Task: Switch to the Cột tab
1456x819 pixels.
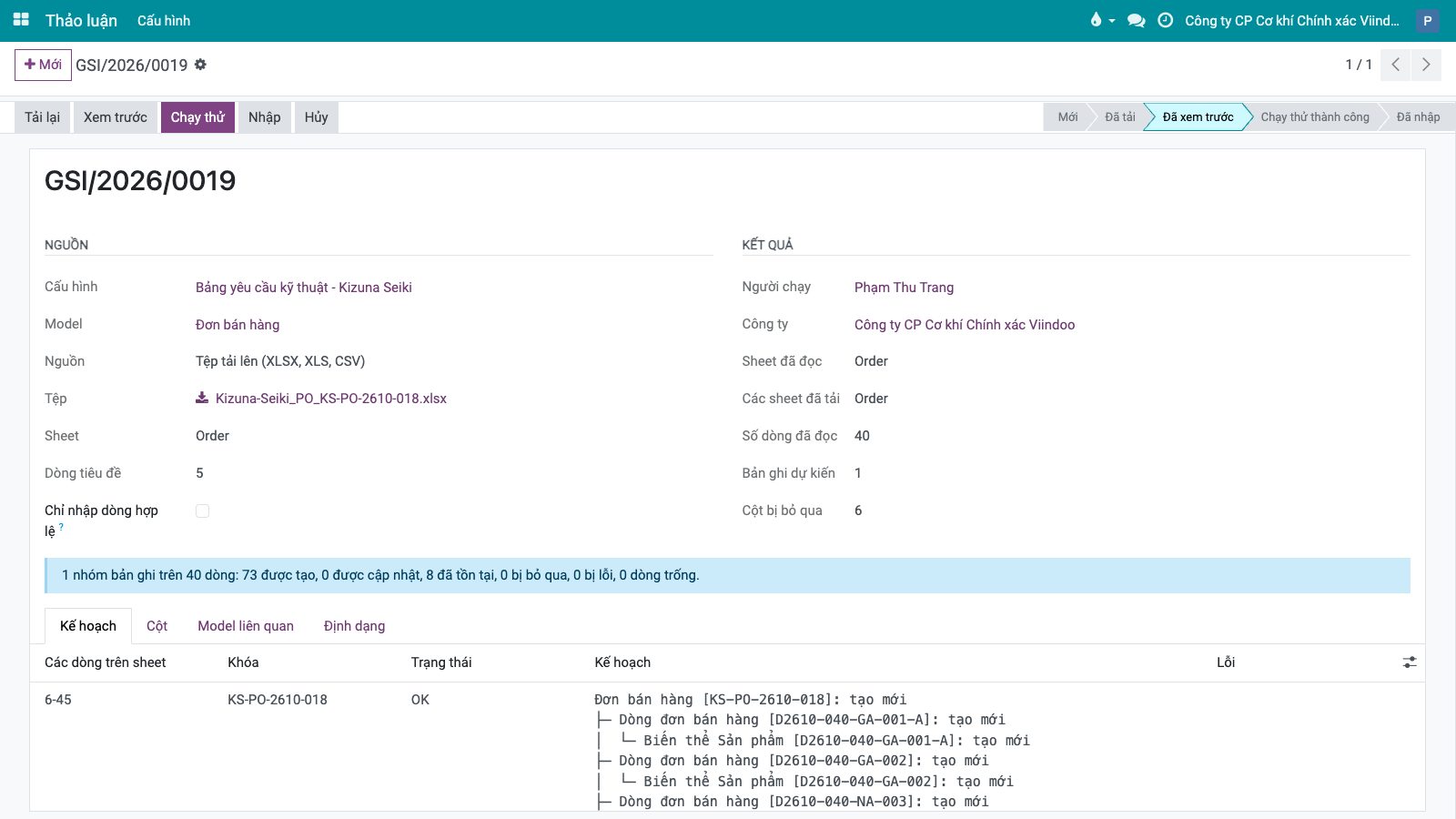Action: click(x=157, y=625)
